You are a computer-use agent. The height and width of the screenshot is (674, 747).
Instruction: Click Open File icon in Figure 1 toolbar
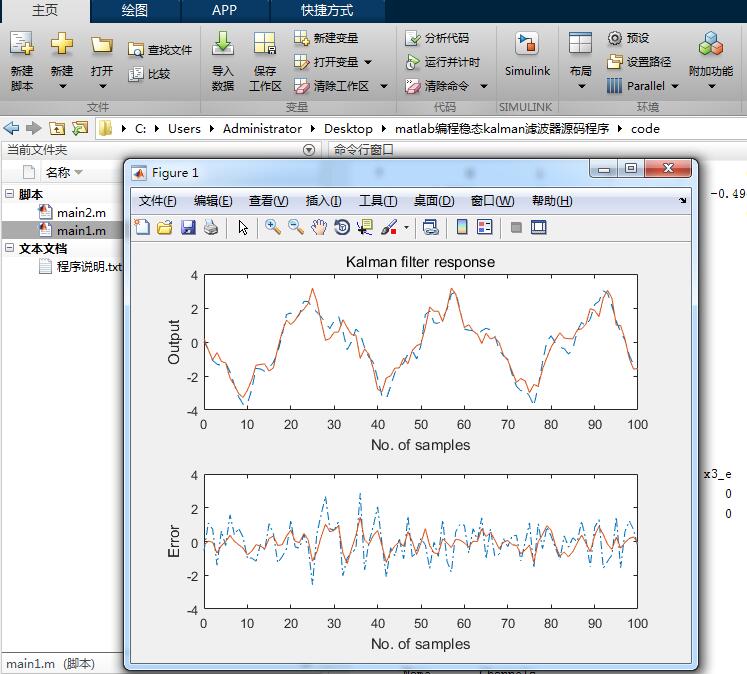point(165,227)
